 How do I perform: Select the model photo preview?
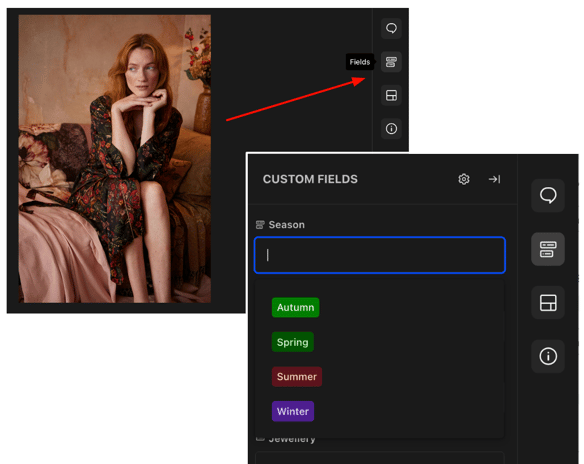tap(115, 159)
